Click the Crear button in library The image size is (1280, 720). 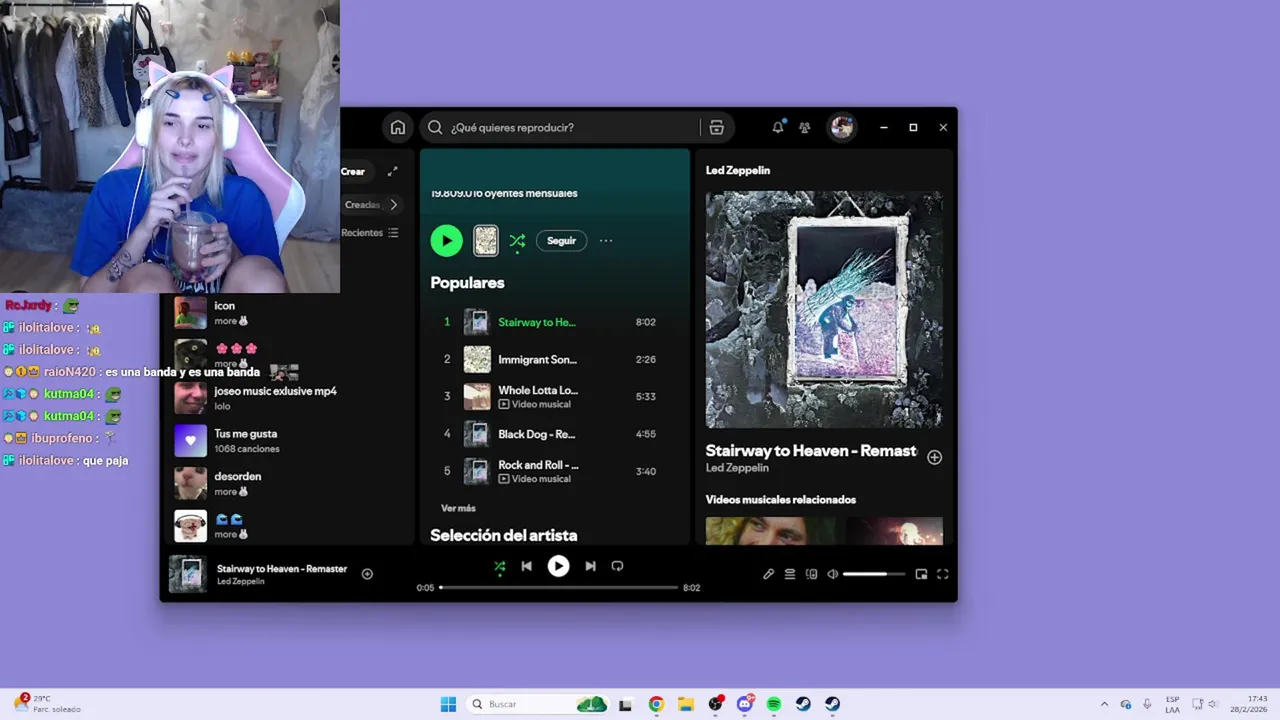(353, 171)
